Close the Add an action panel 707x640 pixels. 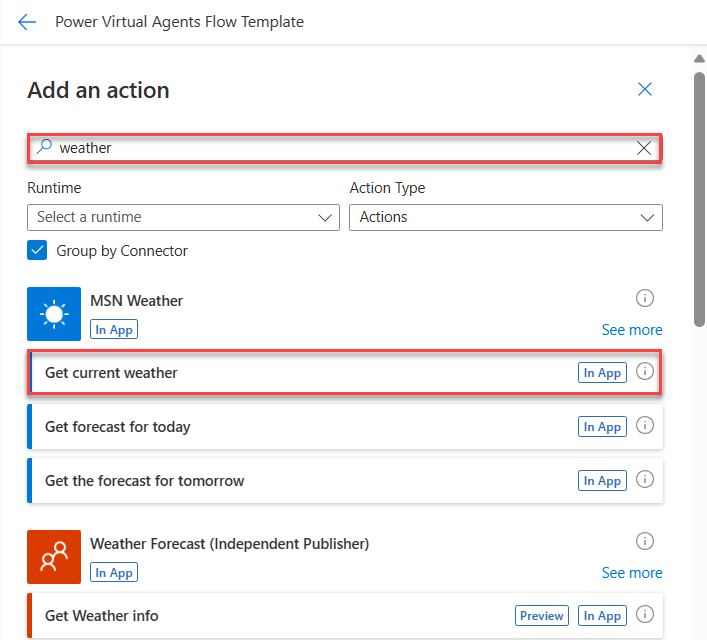(645, 89)
